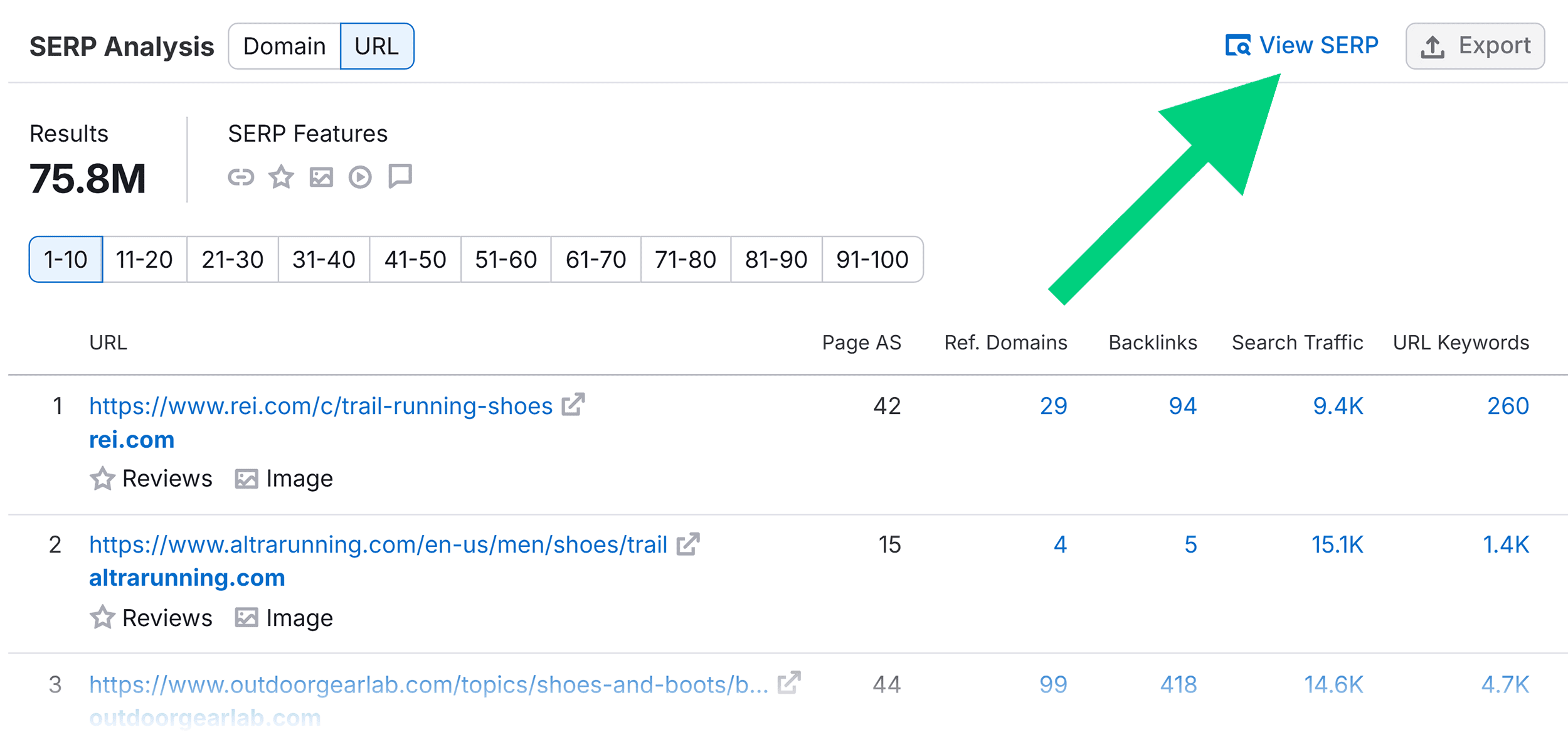Viewport: 1568px width, 732px height.
Task: Click the Image icon under rei.com
Action: 246,479
